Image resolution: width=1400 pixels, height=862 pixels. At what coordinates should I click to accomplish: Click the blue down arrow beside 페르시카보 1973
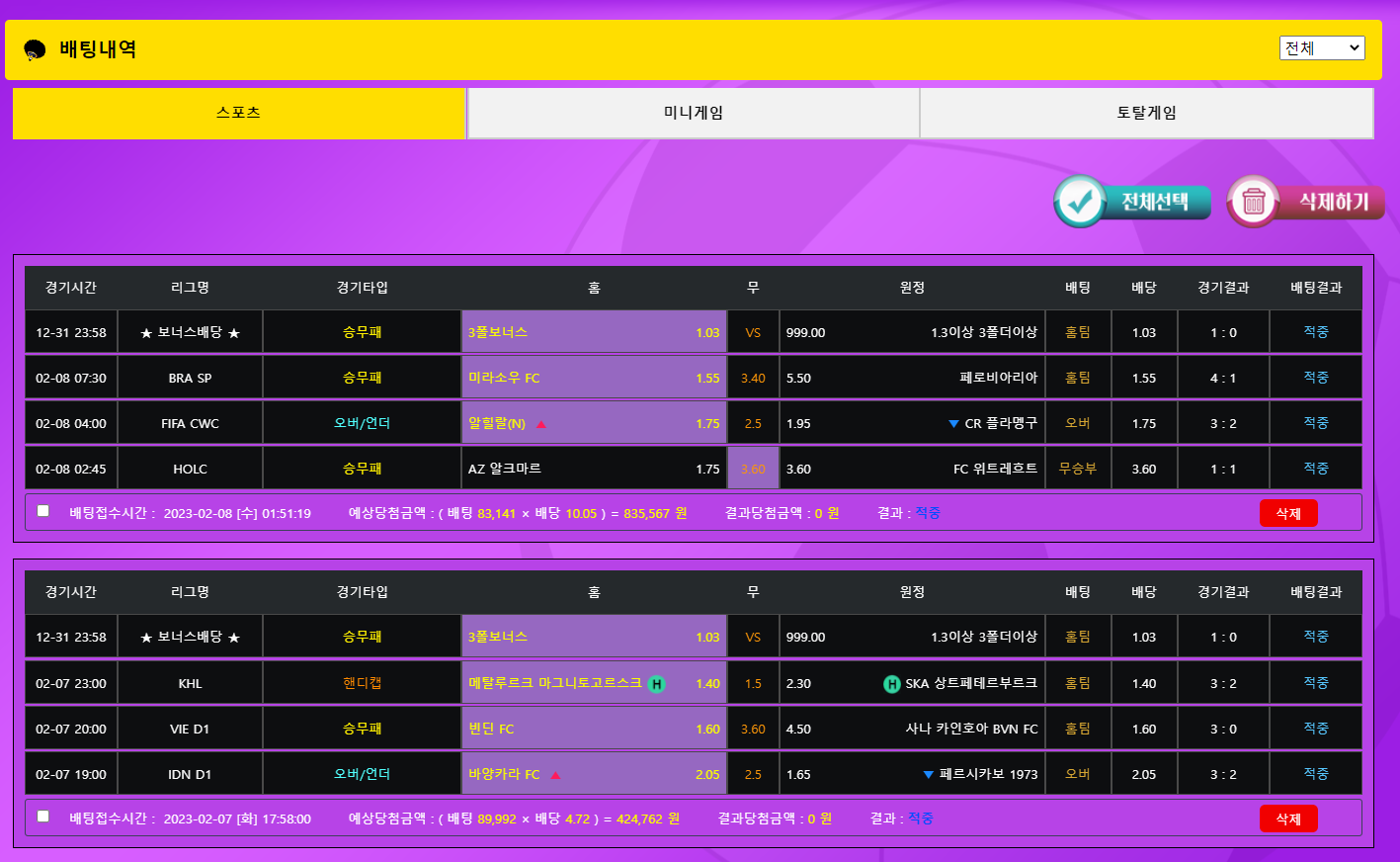(x=928, y=775)
